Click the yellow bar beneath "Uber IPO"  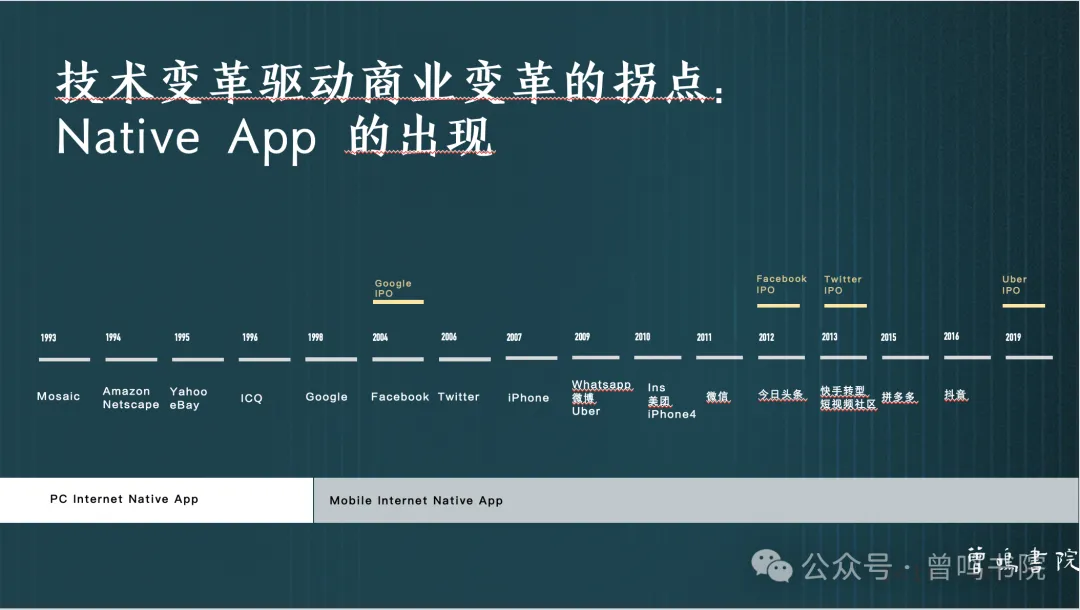1024,306
